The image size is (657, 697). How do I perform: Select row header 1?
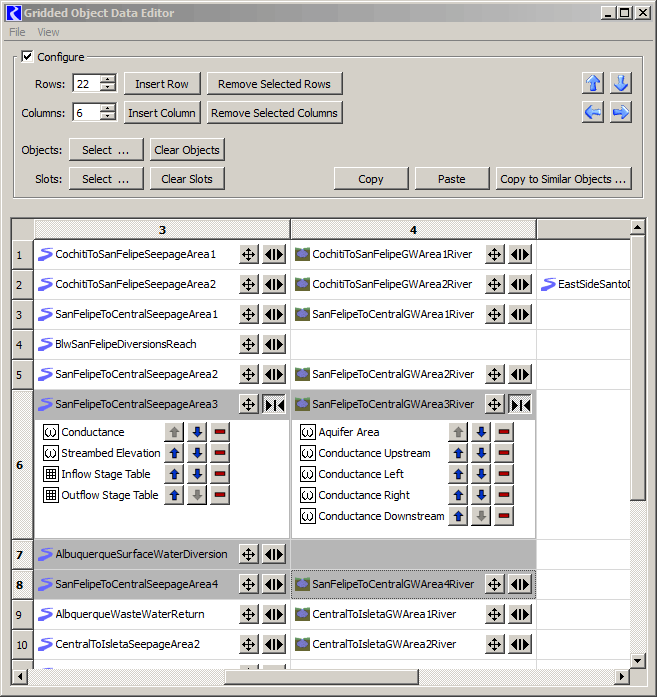coord(20,255)
